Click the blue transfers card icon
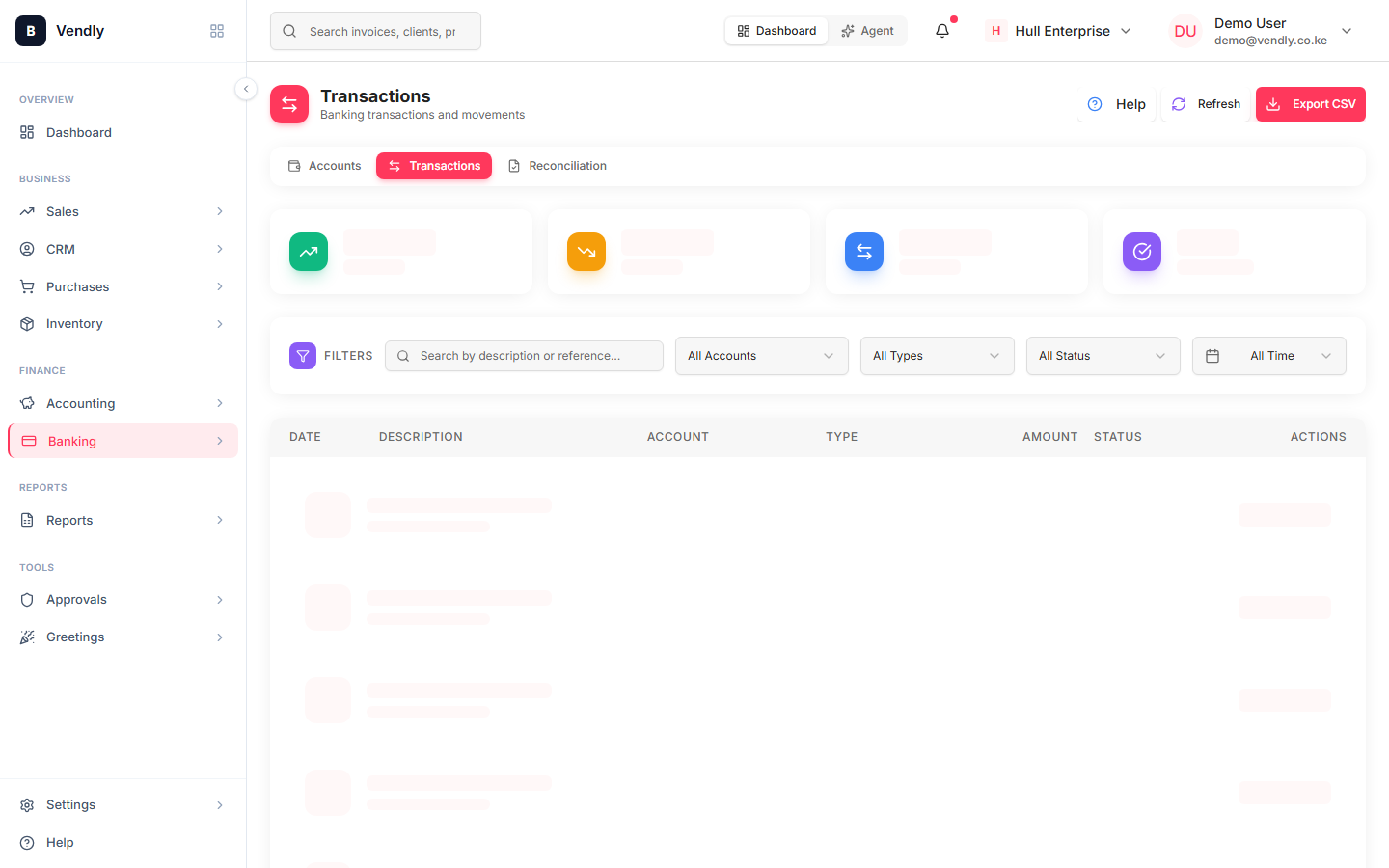The width and height of the screenshot is (1389, 868). click(864, 252)
